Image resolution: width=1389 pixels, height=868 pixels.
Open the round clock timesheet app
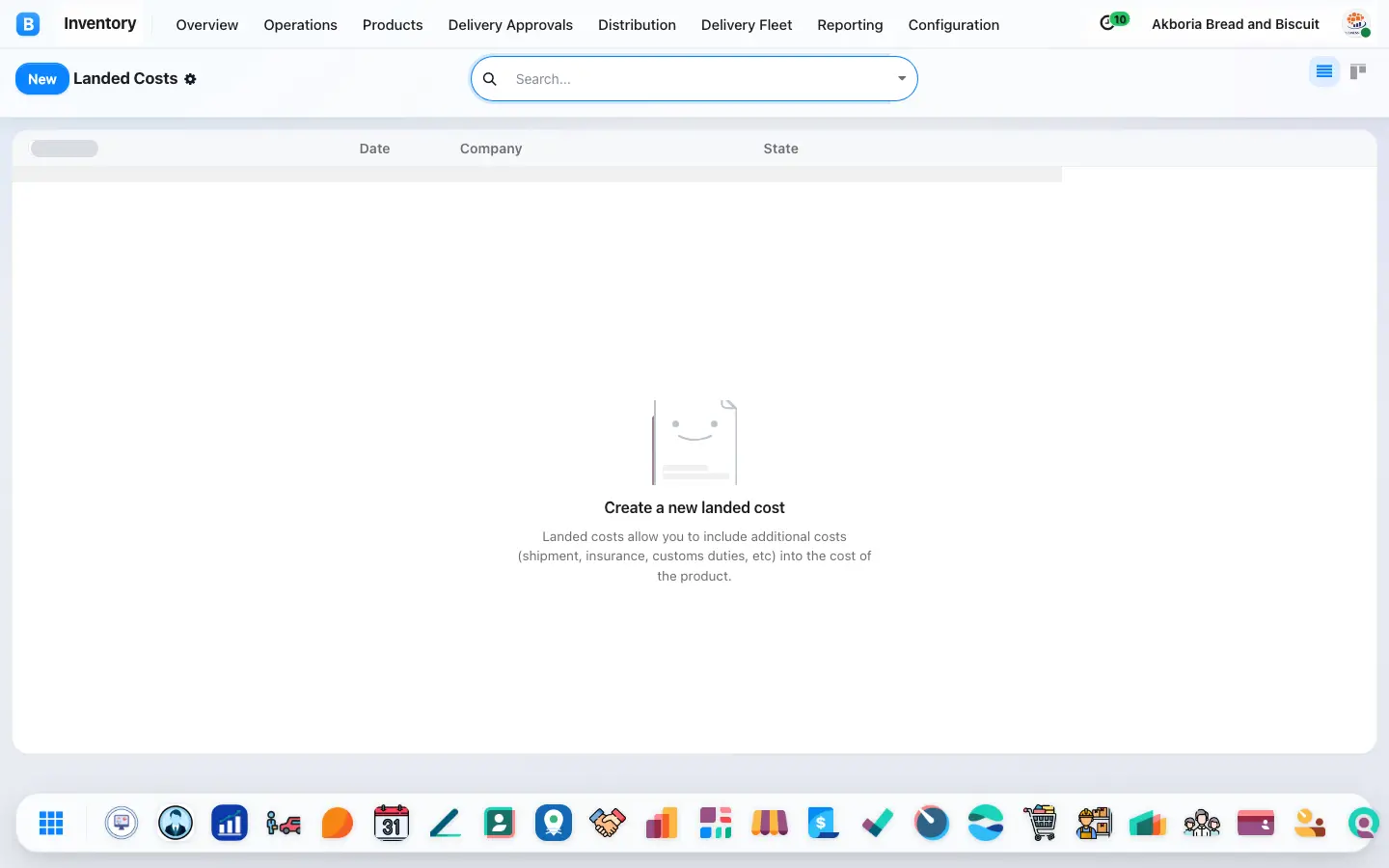point(932,823)
